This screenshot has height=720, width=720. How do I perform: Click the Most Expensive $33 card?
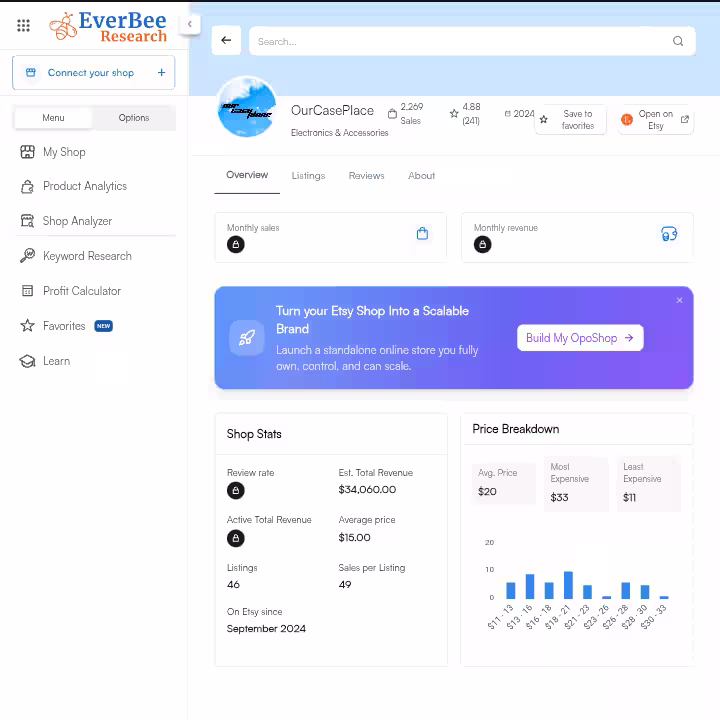pos(576,484)
